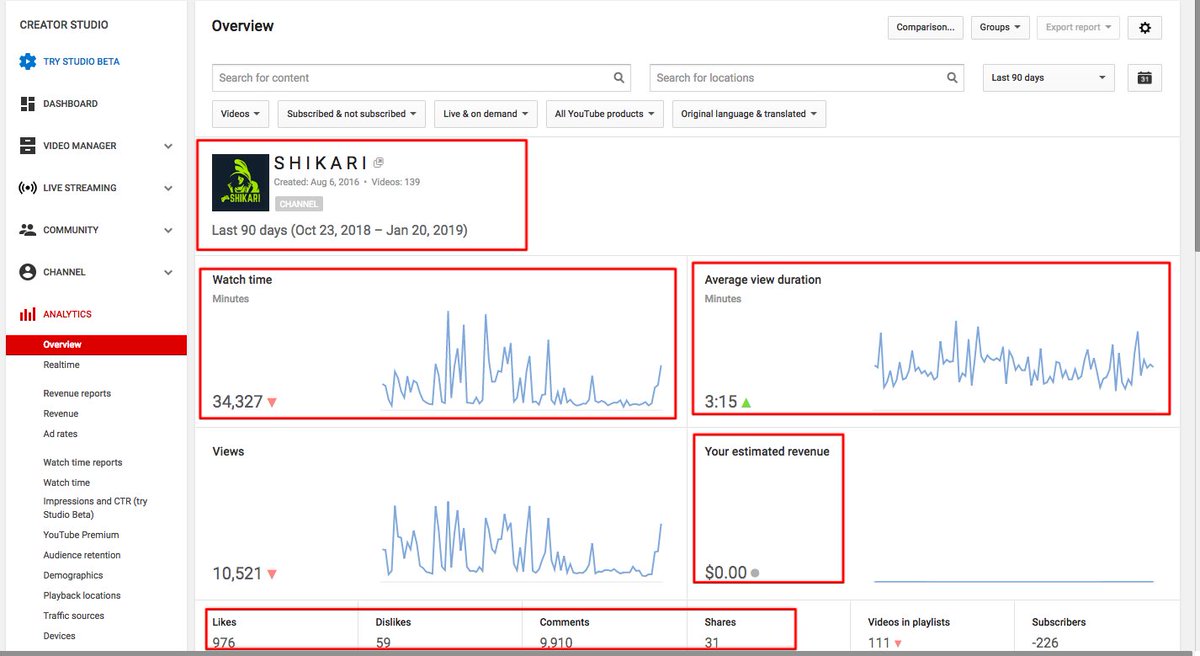This screenshot has height=656, width=1200.
Task: Expand the Community section chevron
Action: pos(168,230)
